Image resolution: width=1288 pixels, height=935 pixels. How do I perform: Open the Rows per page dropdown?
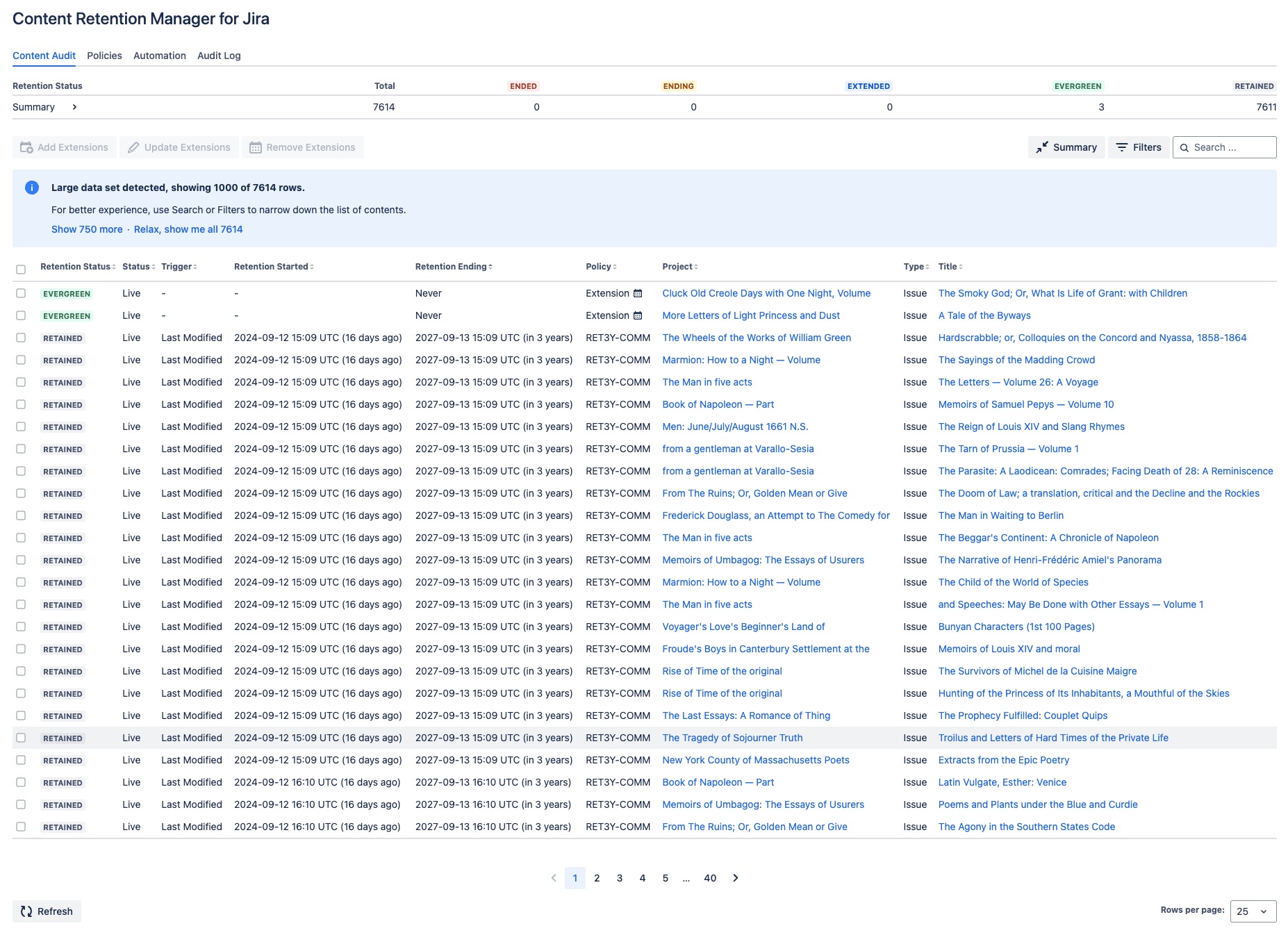pyautogui.click(x=1253, y=911)
